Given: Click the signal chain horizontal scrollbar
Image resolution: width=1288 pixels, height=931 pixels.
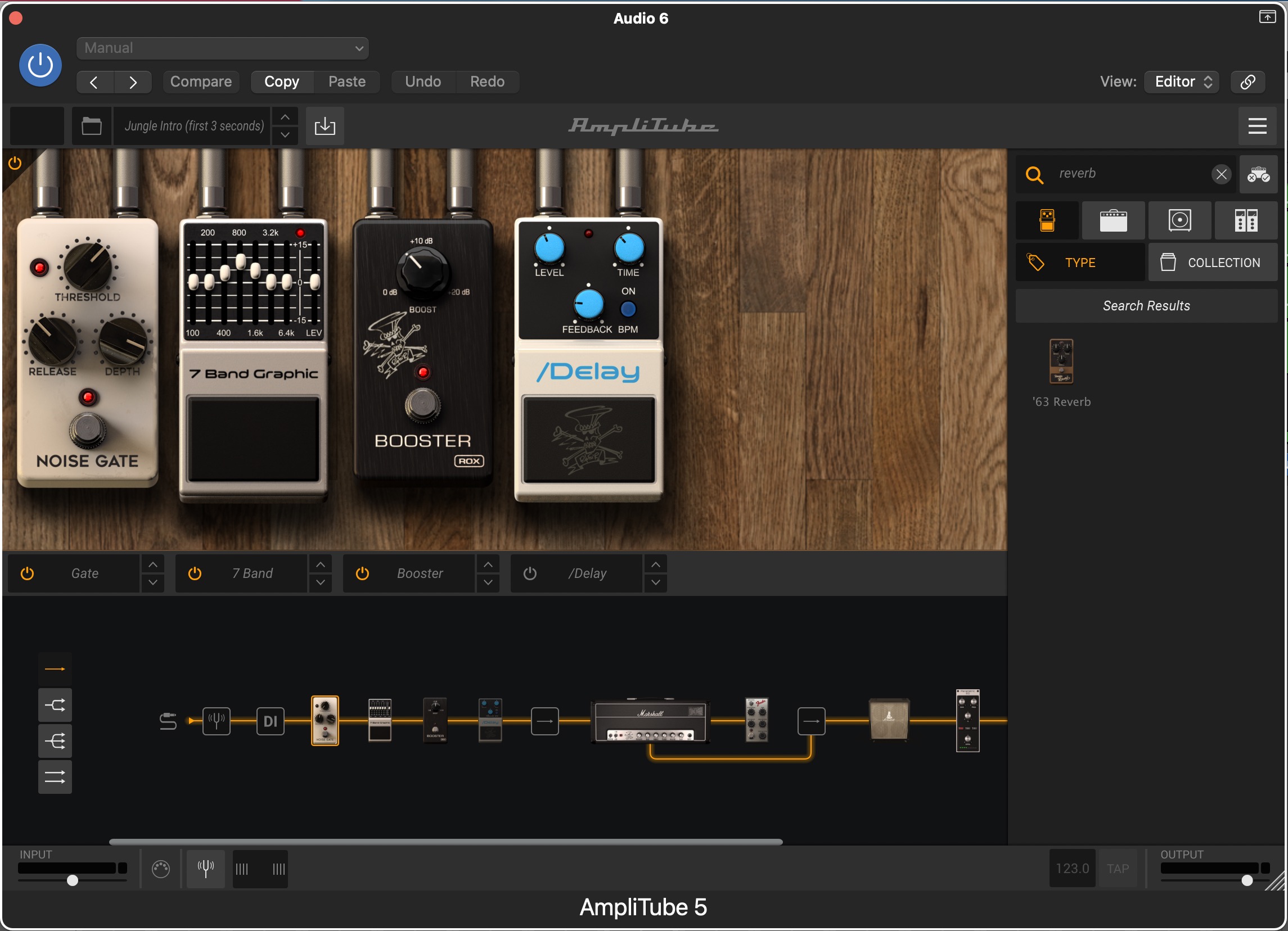Looking at the screenshot, I should 446,842.
